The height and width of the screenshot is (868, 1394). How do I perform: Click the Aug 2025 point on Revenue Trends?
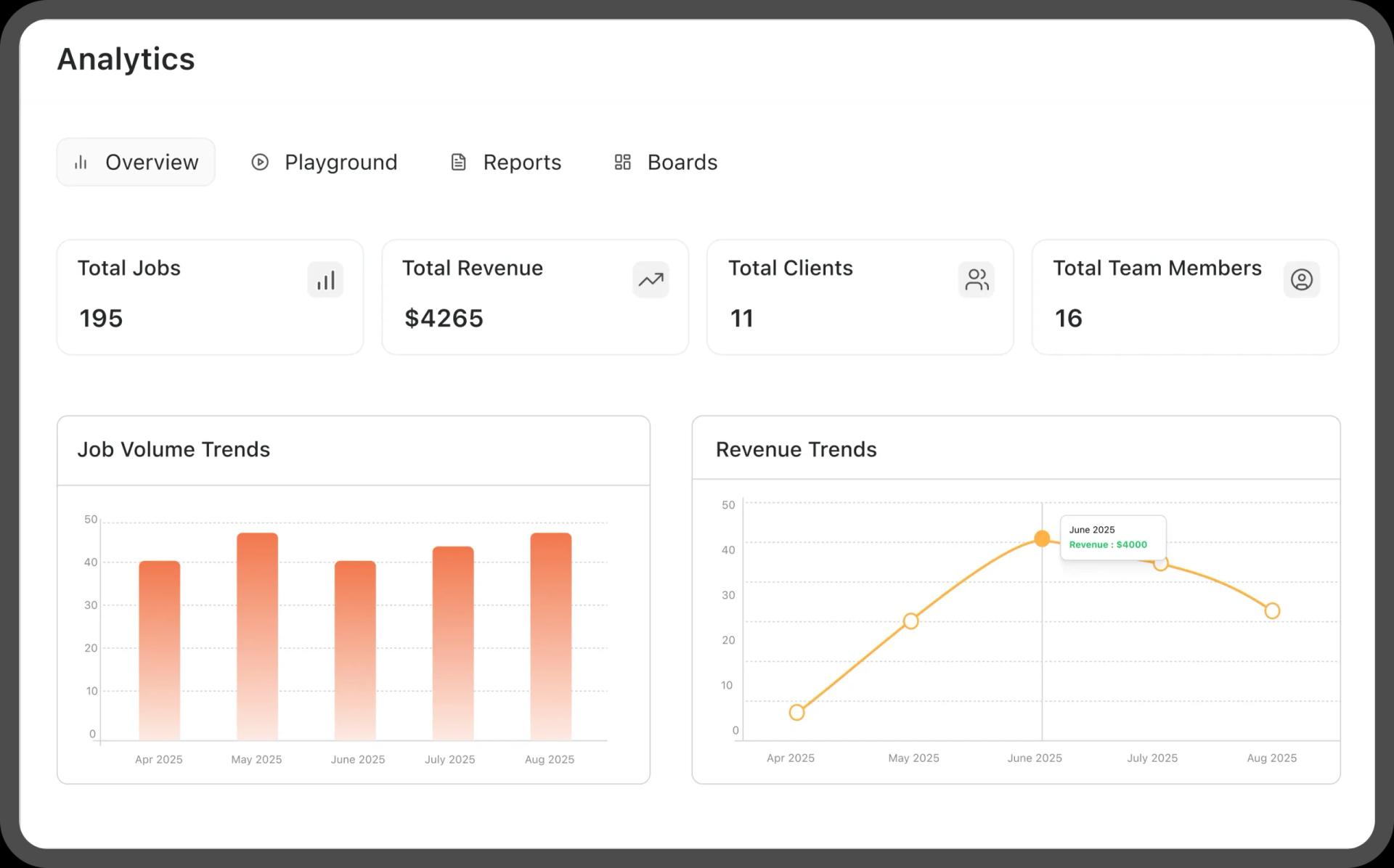(x=1272, y=610)
